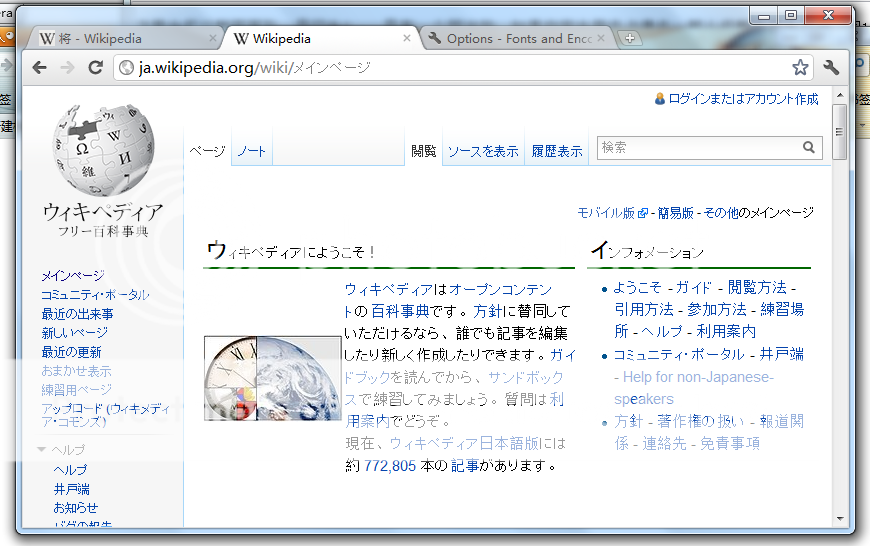870x546 pixels.
Task: Click the forward navigation arrow
Action: (67, 68)
